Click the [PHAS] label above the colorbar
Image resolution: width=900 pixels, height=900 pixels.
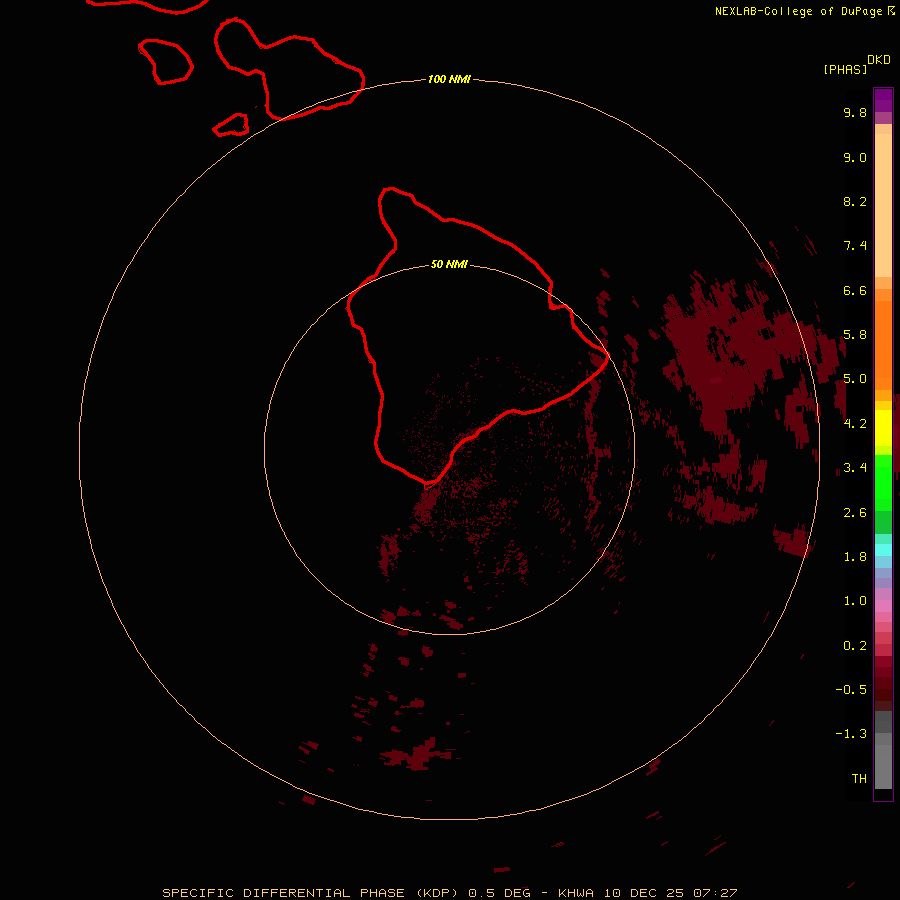[845, 69]
